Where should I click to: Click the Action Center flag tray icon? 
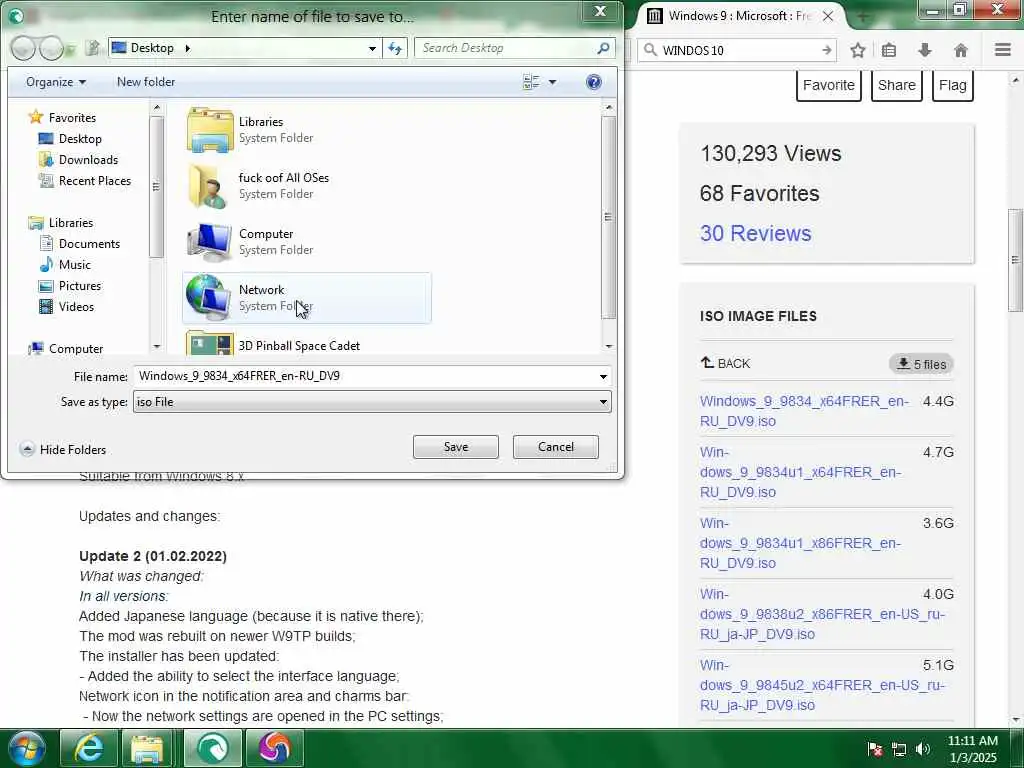tap(875, 749)
